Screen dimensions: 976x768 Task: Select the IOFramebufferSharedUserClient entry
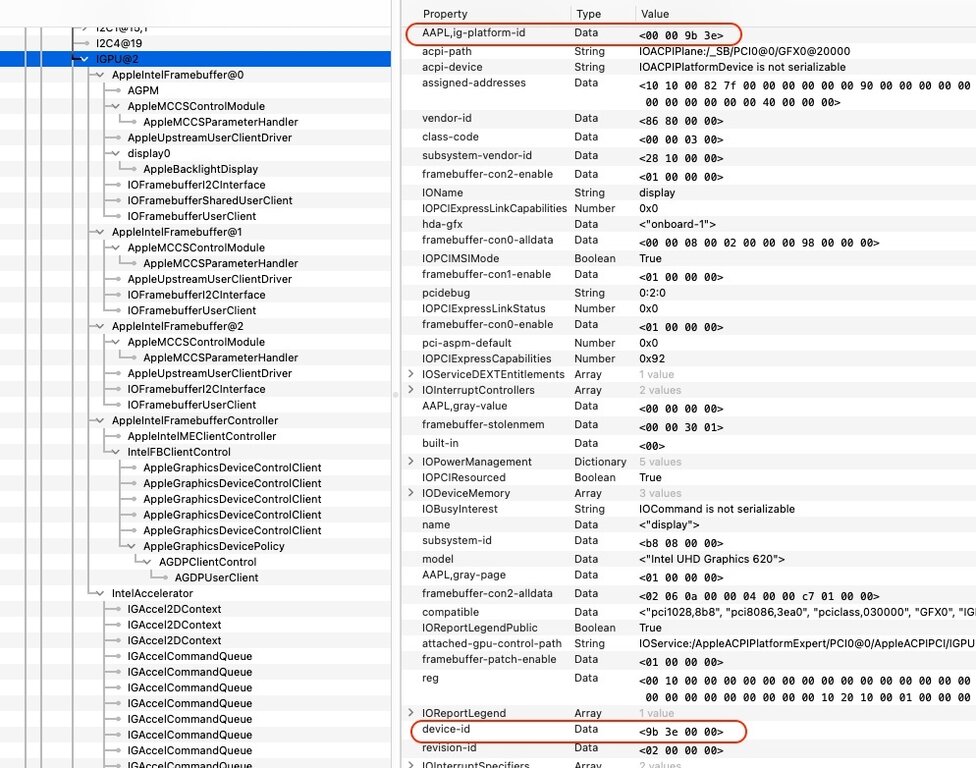pos(210,200)
